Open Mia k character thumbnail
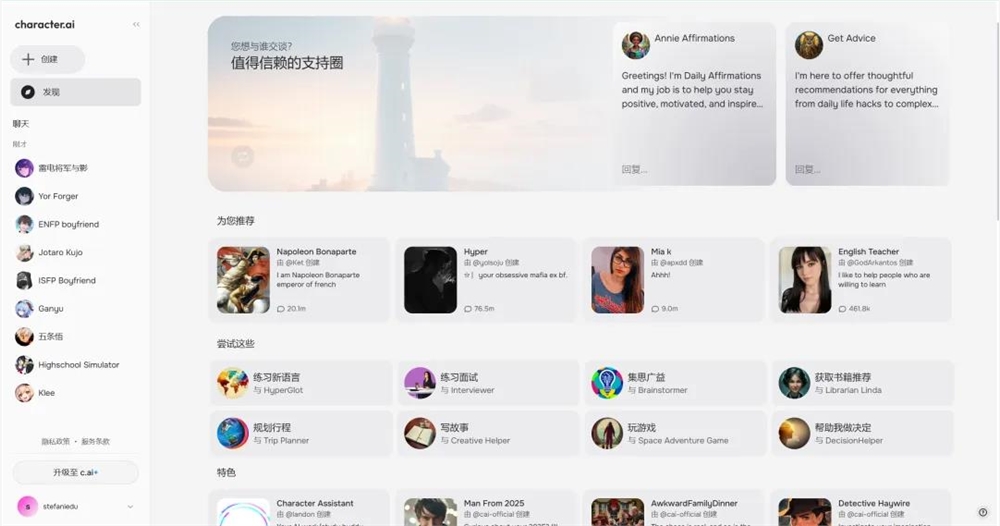 click(617, 280)
